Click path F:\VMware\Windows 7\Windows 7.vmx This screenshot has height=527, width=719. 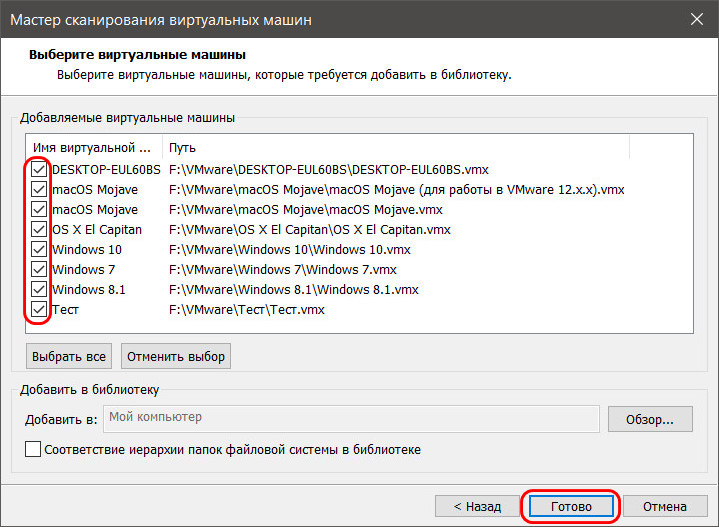[x=283, y=269]
